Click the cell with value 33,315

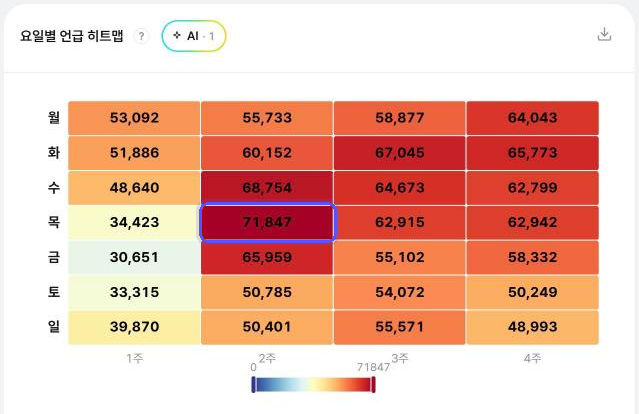pyautogui.click(x=134, y=293)
